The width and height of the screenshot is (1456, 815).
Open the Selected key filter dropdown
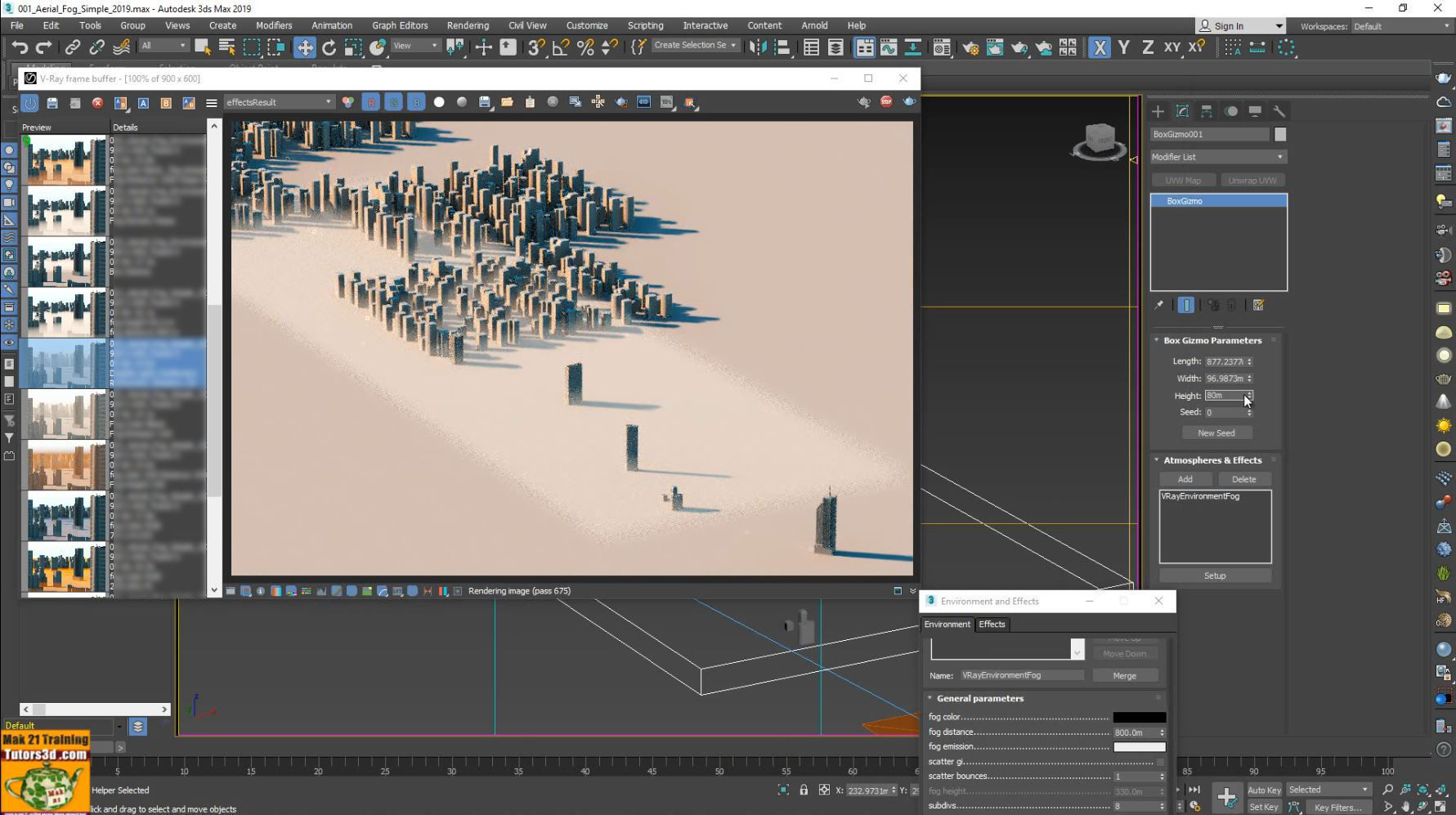(1328, 790)
